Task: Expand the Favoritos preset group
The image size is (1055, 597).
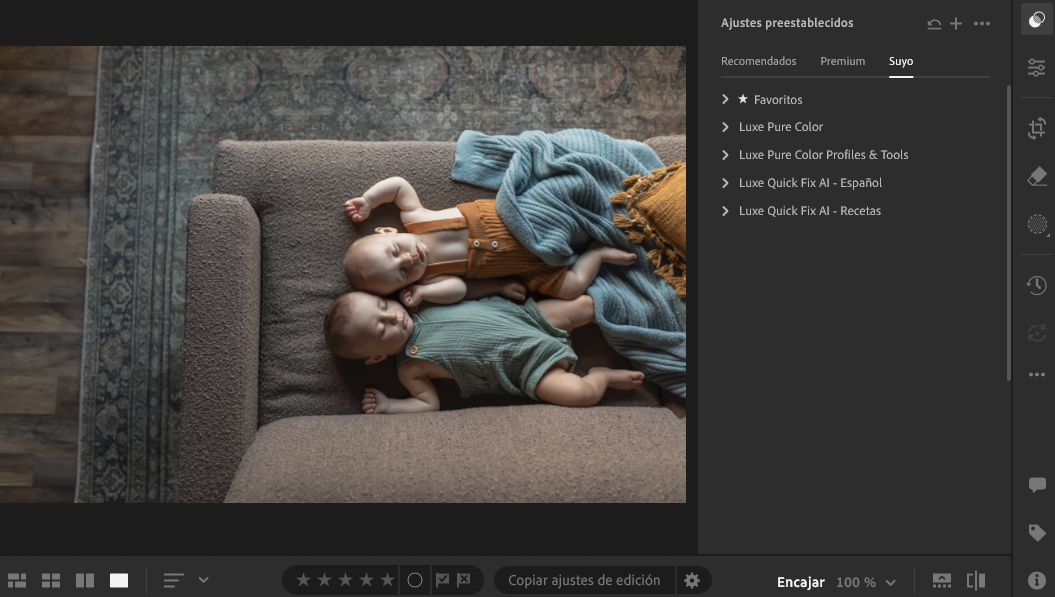Action: 726,99
